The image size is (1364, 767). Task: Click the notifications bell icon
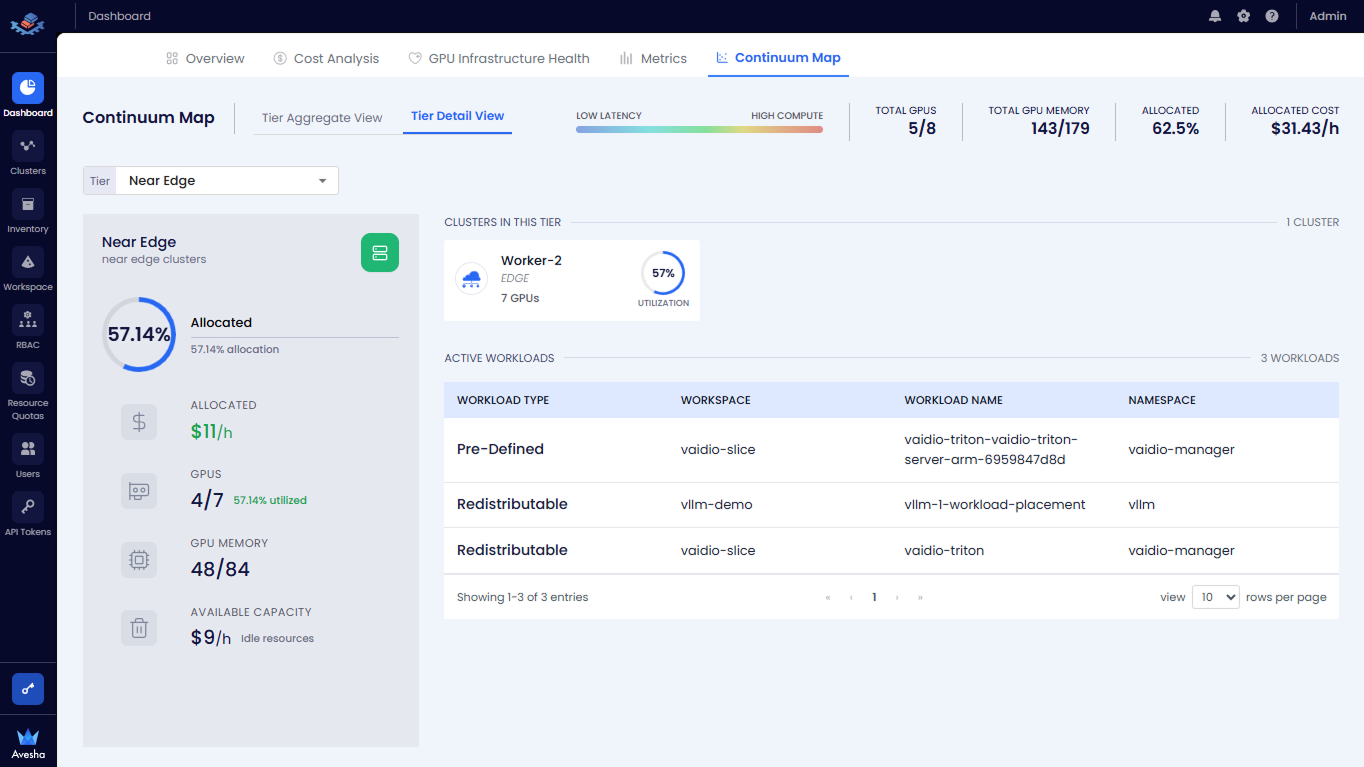click(1215, 16)
